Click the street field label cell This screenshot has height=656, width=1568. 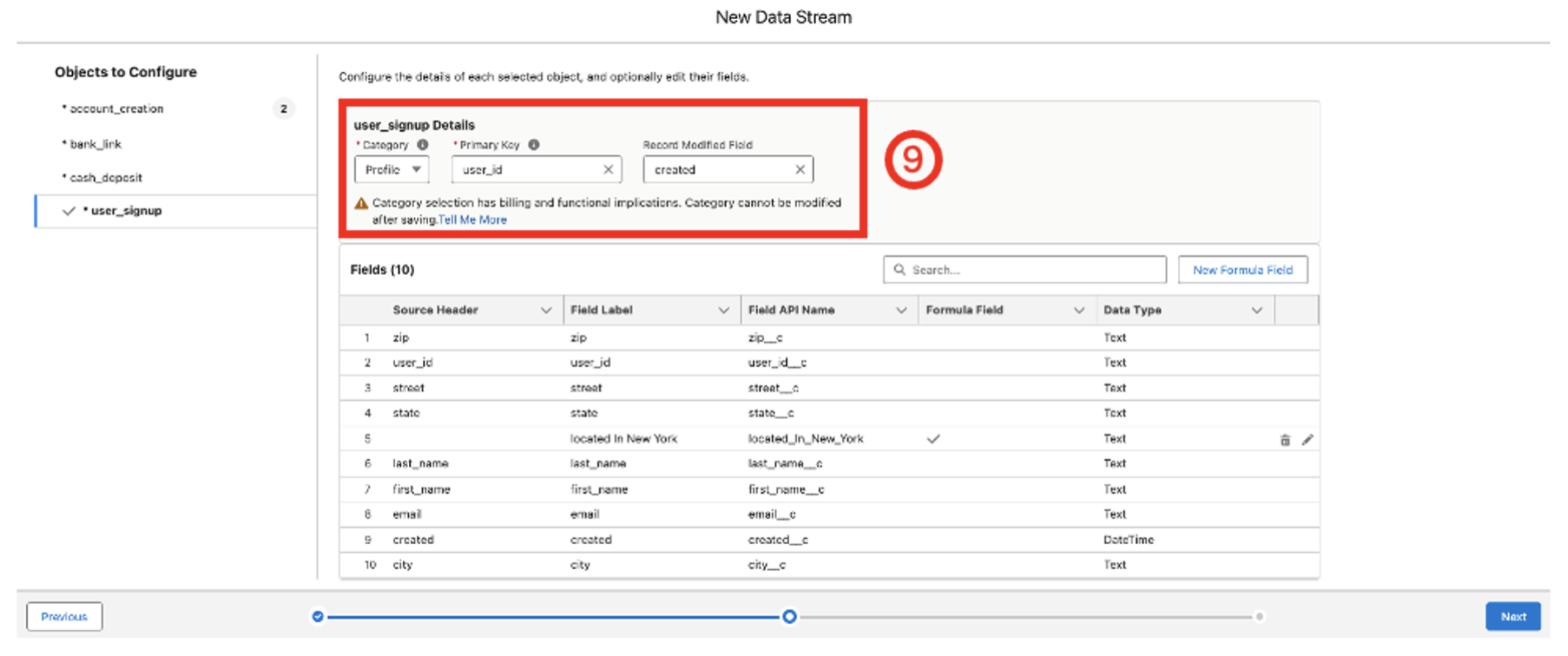click(x=586, y=388)
